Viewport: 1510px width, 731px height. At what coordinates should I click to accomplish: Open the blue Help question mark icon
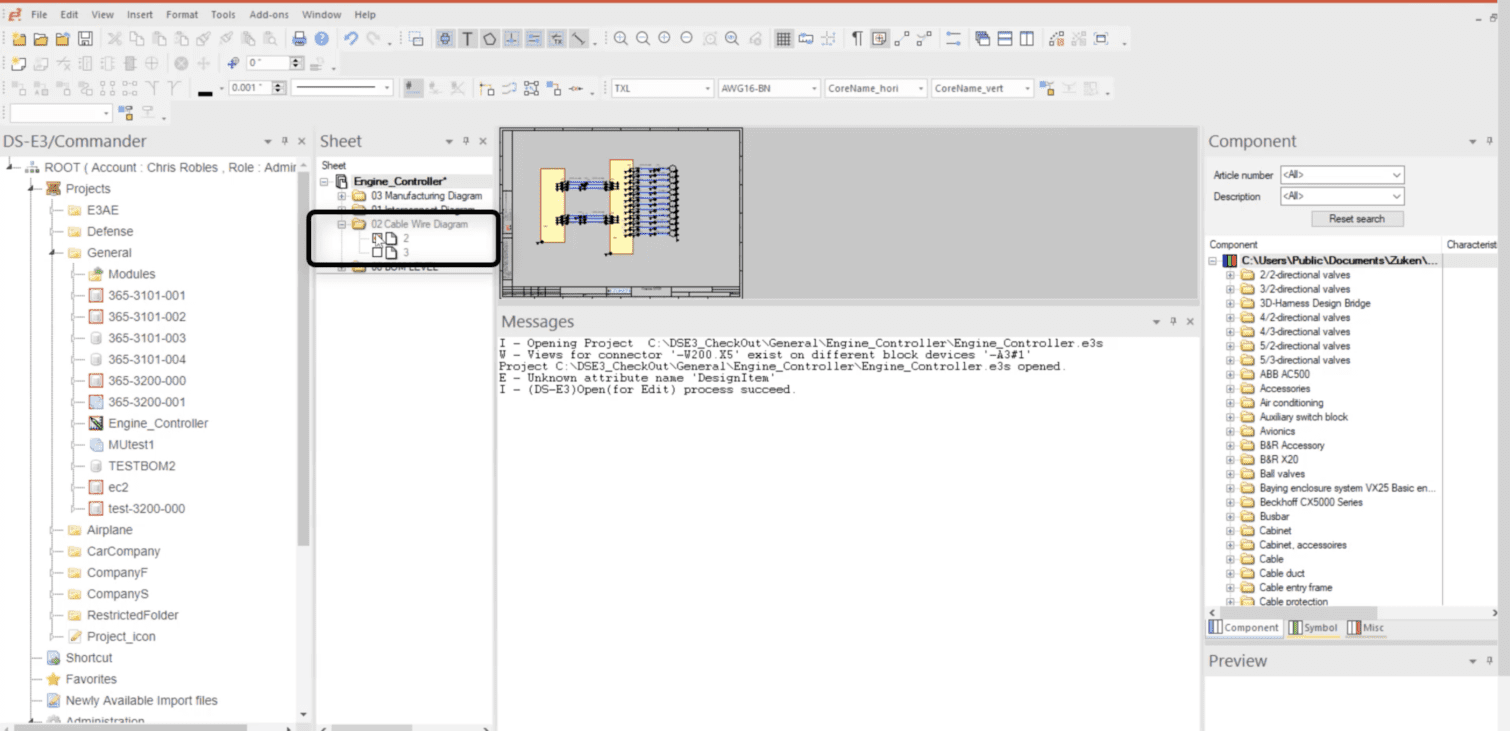[x=321, y=39]
